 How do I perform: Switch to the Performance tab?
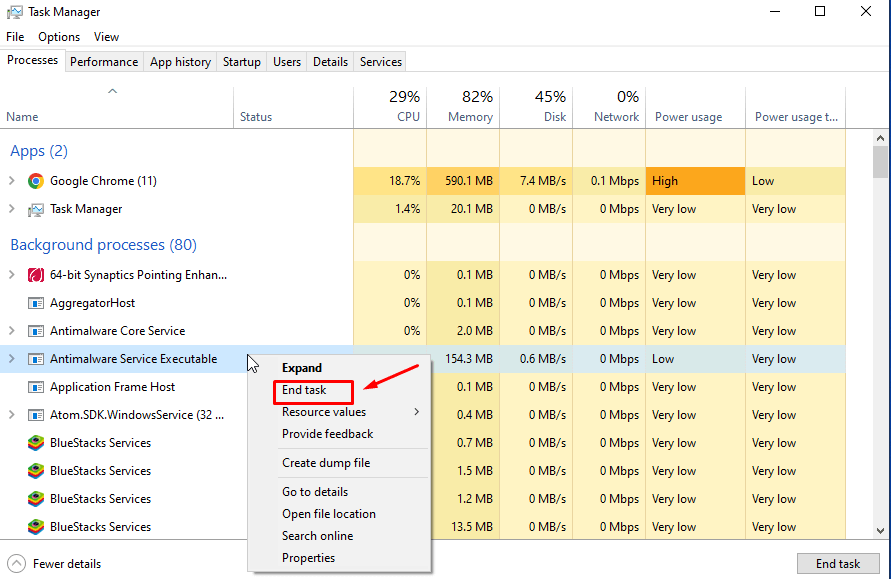104,62
